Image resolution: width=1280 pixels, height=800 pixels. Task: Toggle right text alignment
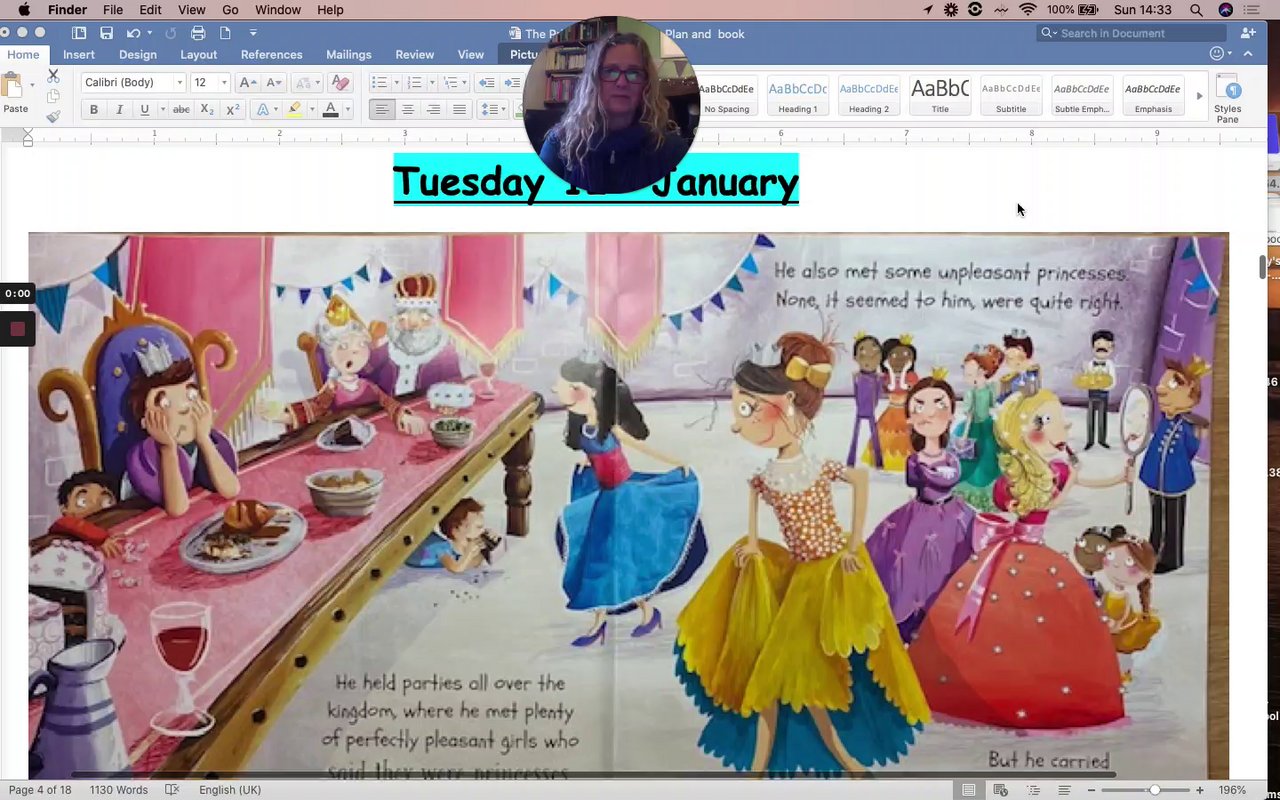click(x=434, y=110)
